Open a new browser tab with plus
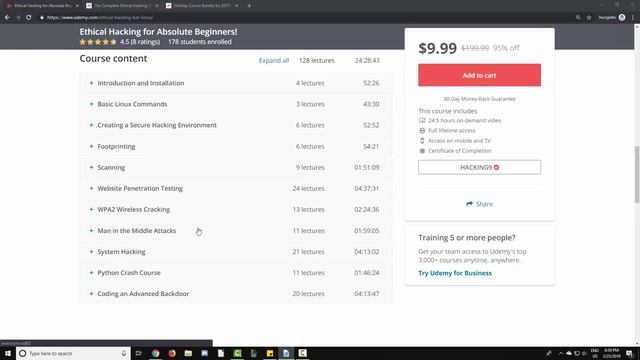 249,6
